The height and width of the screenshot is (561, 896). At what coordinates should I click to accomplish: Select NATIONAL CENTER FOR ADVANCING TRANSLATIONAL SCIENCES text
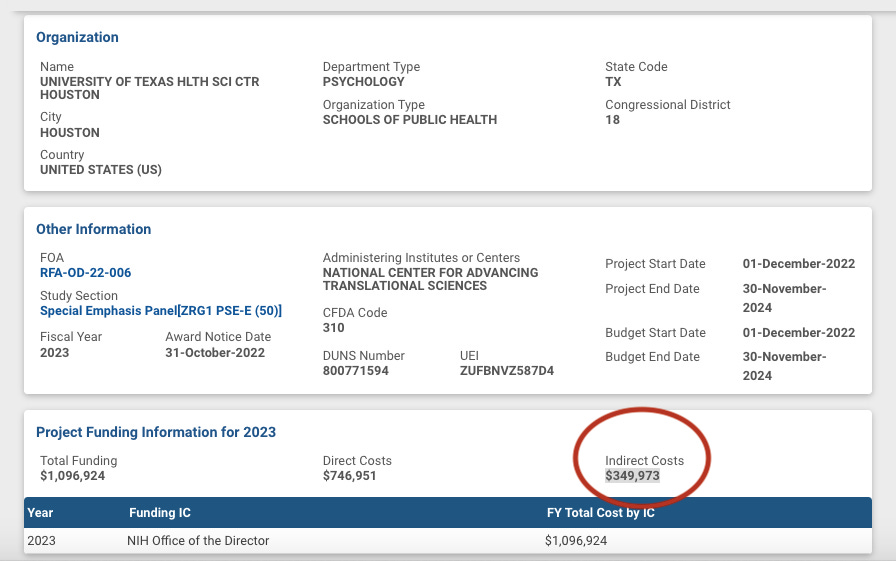click(x=430, y=279)
